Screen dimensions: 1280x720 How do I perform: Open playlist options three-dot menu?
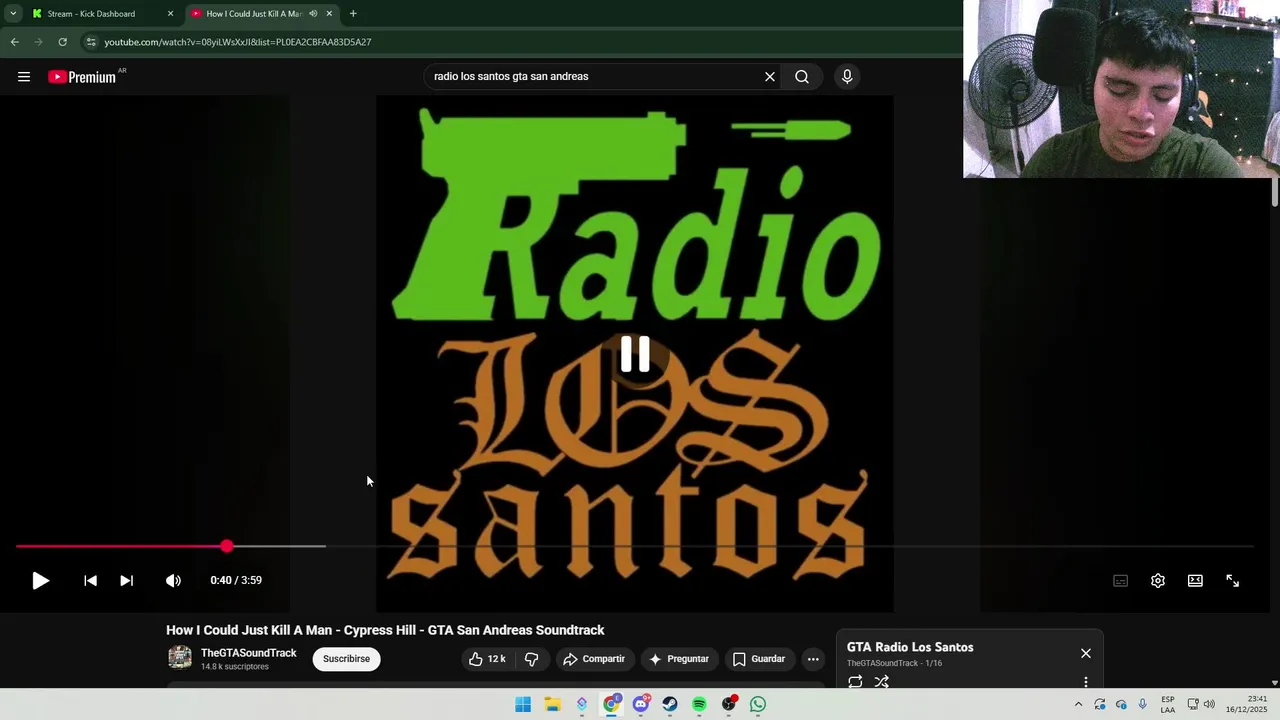coord(1086,682)
